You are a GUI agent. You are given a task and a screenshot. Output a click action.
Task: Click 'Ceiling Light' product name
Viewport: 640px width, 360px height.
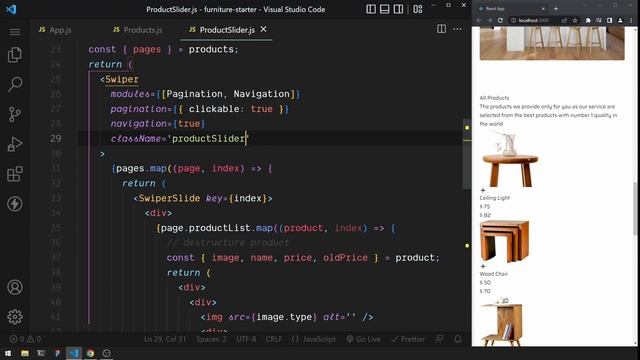(x=495, y=198)
